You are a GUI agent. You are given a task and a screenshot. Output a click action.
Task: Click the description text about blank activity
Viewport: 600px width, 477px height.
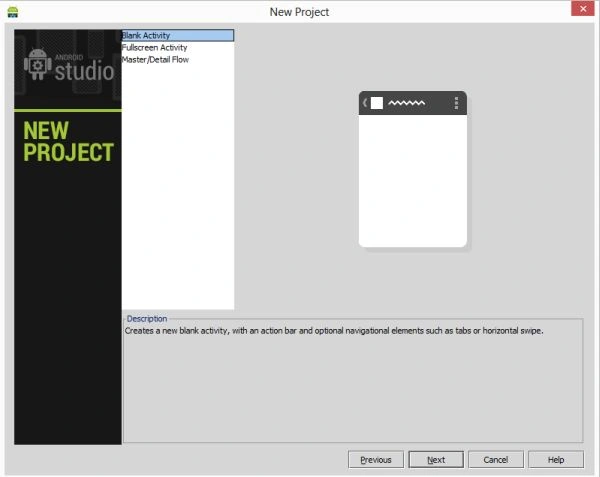coord(334,330)
